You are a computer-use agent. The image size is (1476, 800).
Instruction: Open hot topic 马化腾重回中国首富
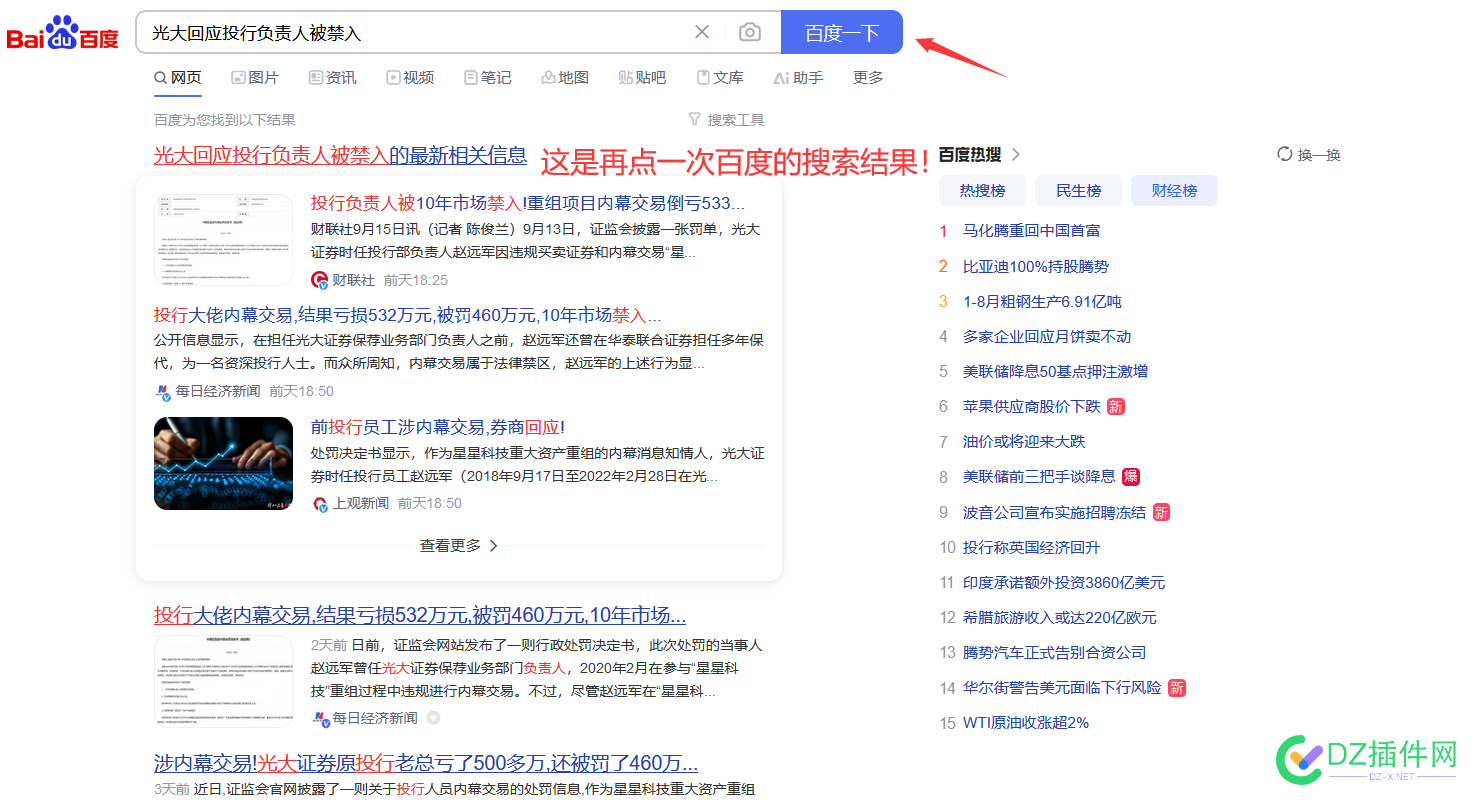point(1031,231)
